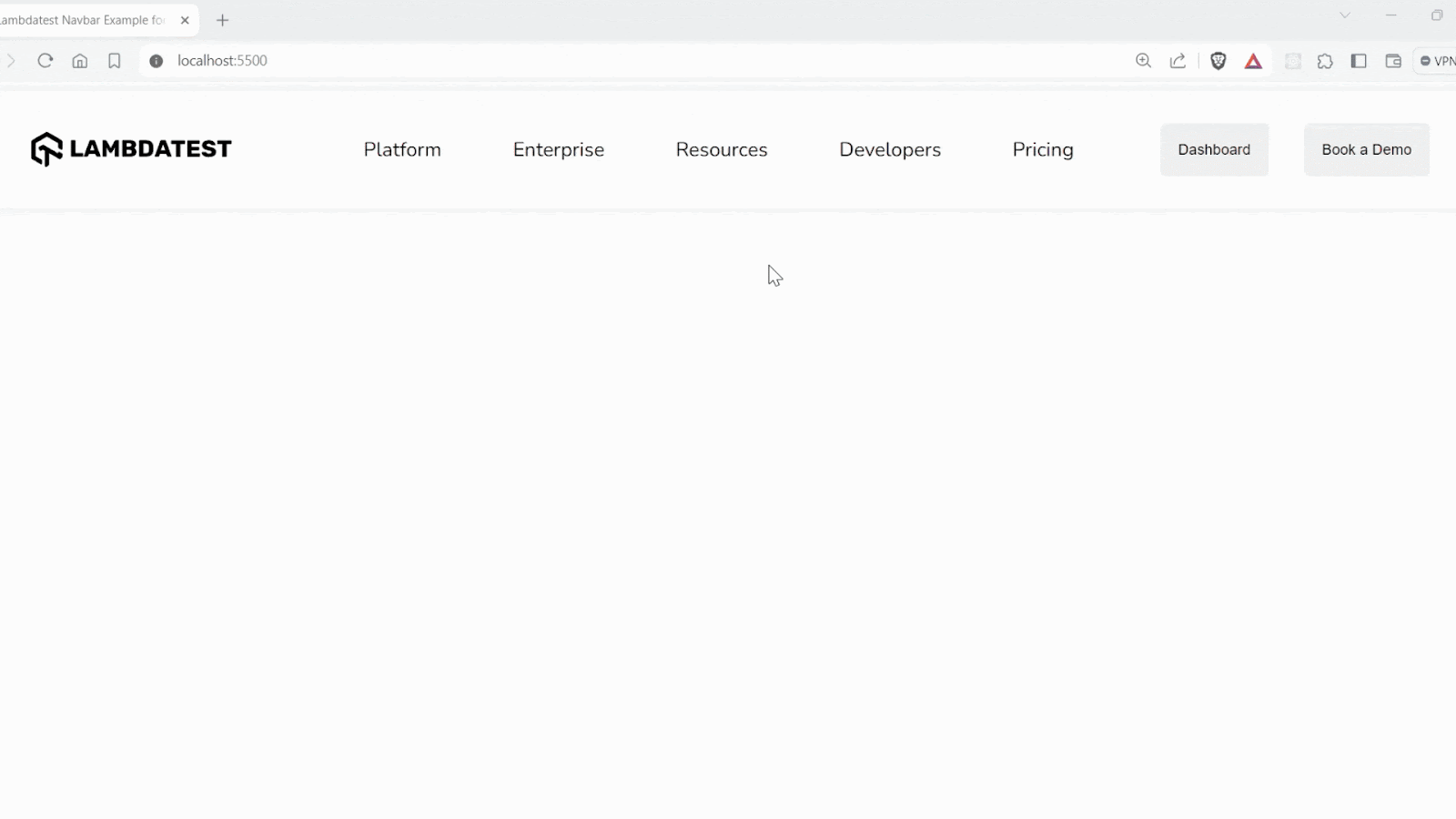
Task: Toggle the browser sidebar panel icon
Action: point(1359,61)
